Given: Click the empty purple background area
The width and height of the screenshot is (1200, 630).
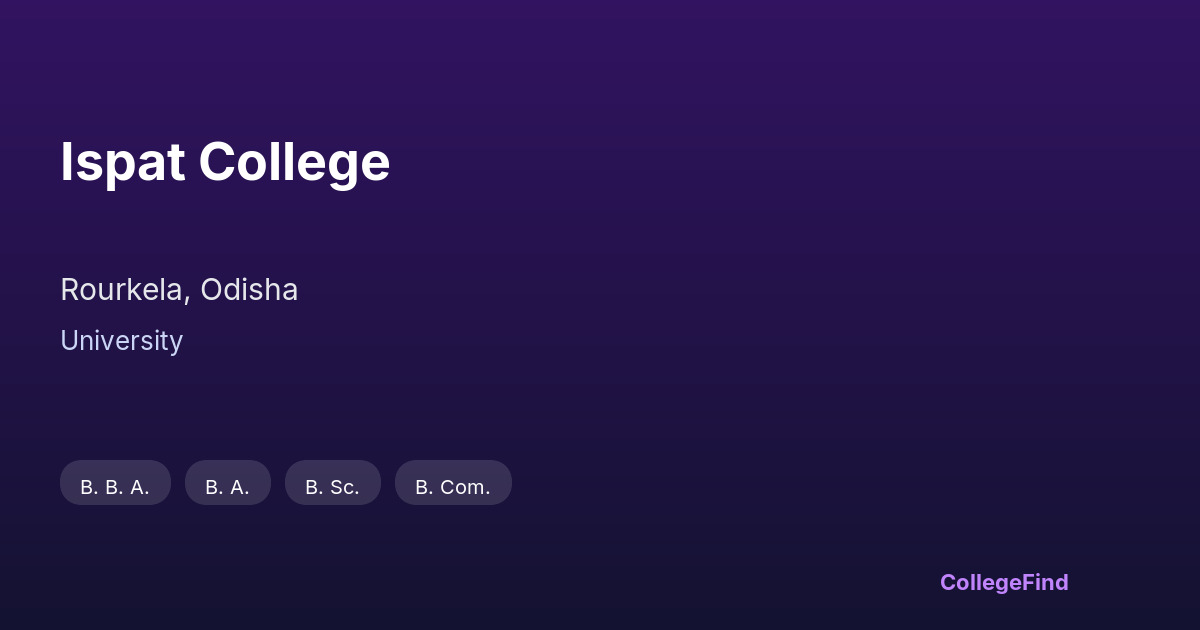Looking at the screenshot, I should click(x=800, y=300).
